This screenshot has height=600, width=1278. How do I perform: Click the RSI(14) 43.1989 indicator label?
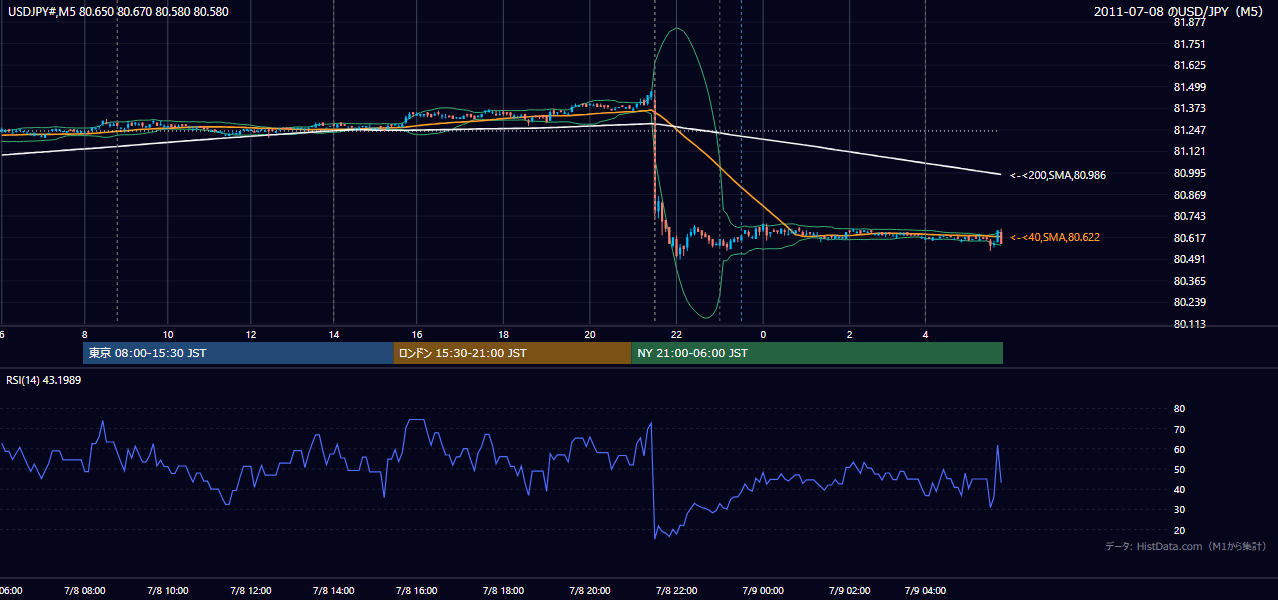coord(43,379)
